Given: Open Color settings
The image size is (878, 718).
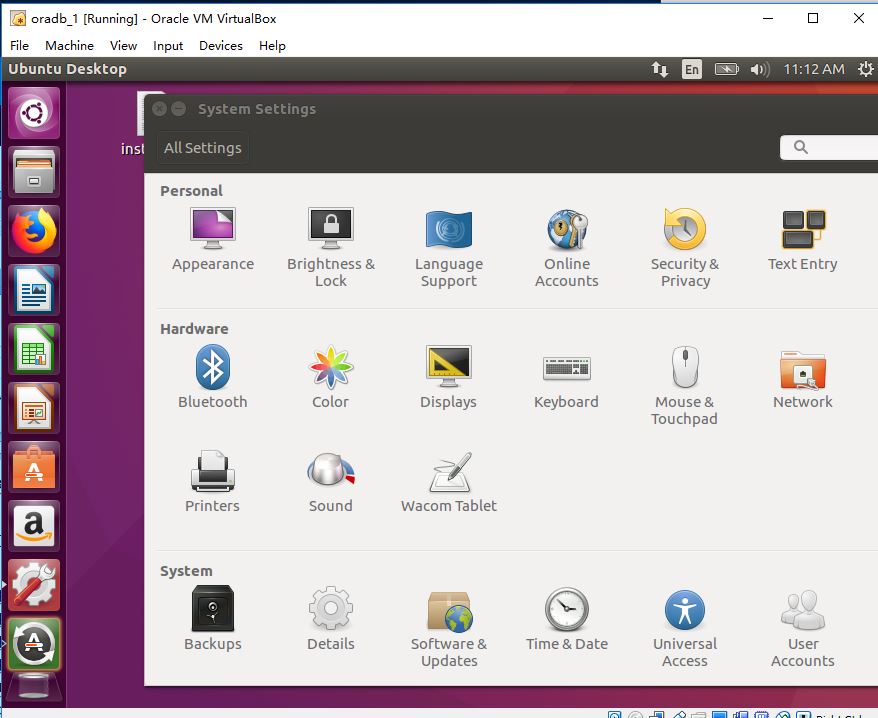Looking at the screenshot, I should click(x=331, y=377).
